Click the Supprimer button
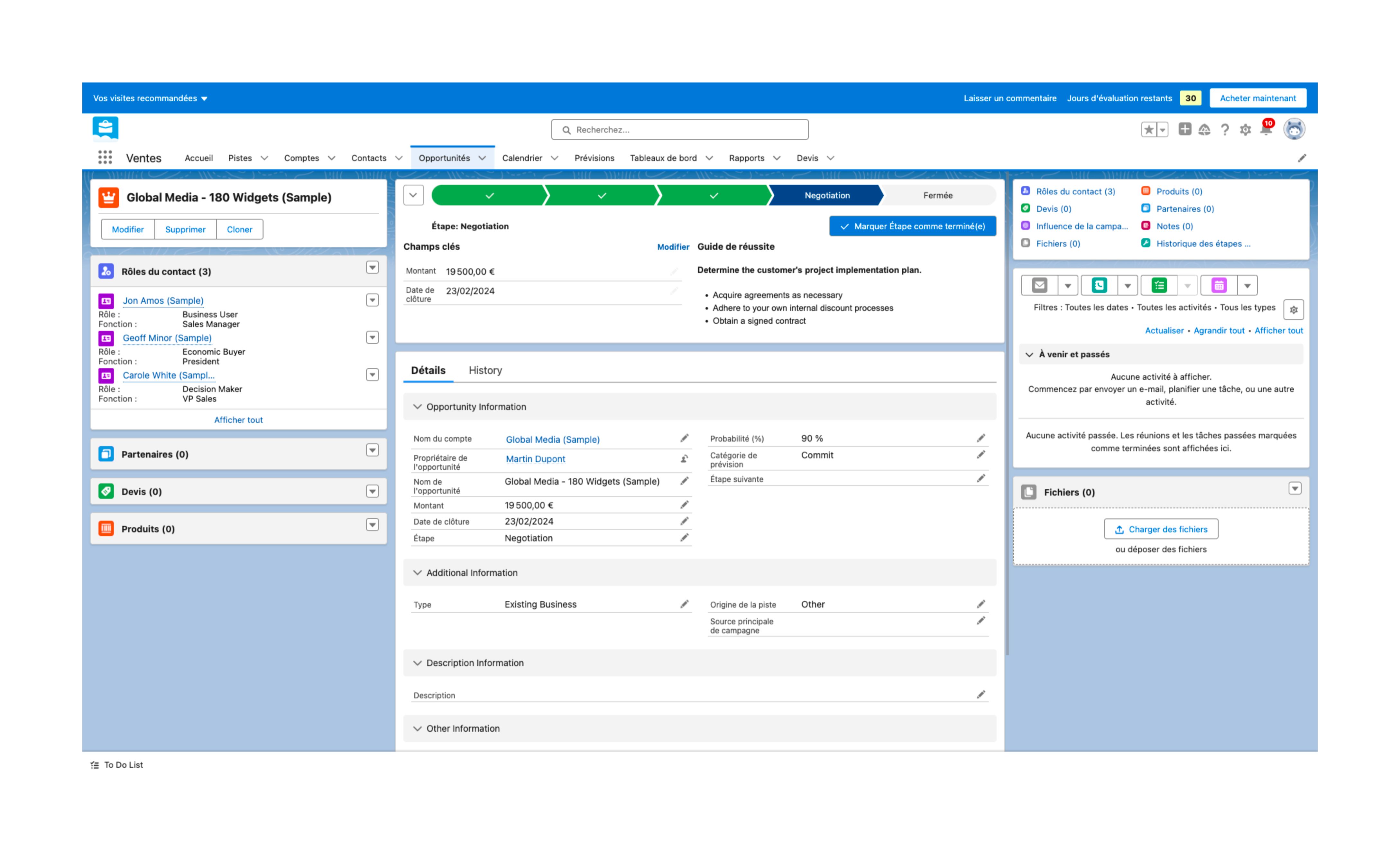The height and width of the screenshot is (860, 1400). tap(185, 229)
